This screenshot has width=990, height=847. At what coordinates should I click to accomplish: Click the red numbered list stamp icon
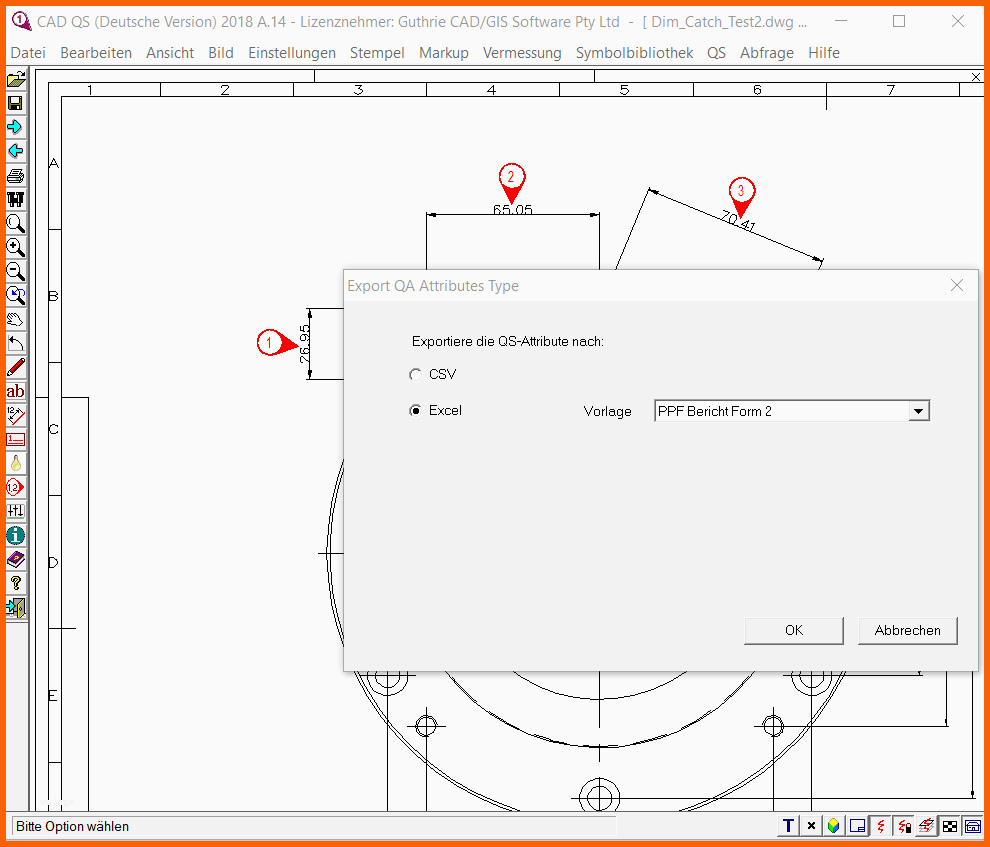coord(16,439)
